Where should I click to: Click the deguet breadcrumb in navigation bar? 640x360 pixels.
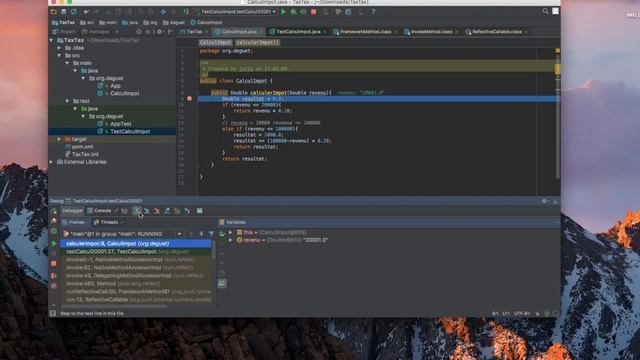click(x=174, y=22)
